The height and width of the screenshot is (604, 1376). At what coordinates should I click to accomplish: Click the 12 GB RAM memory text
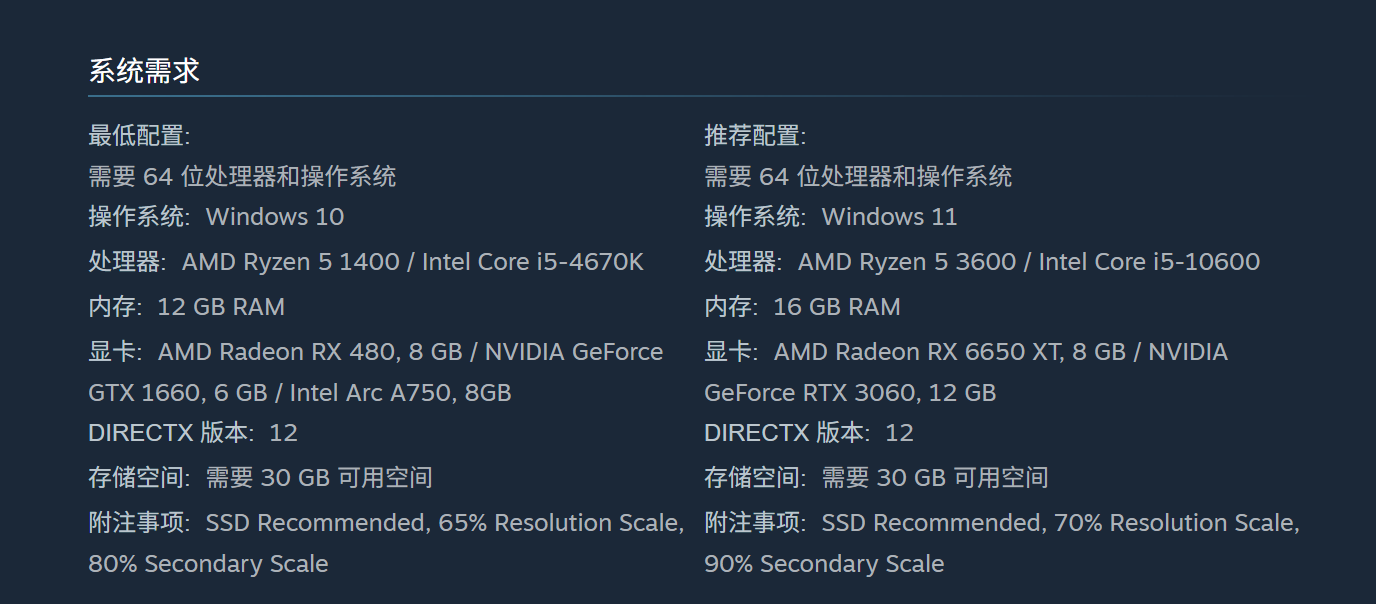click(x=221, y=307)
